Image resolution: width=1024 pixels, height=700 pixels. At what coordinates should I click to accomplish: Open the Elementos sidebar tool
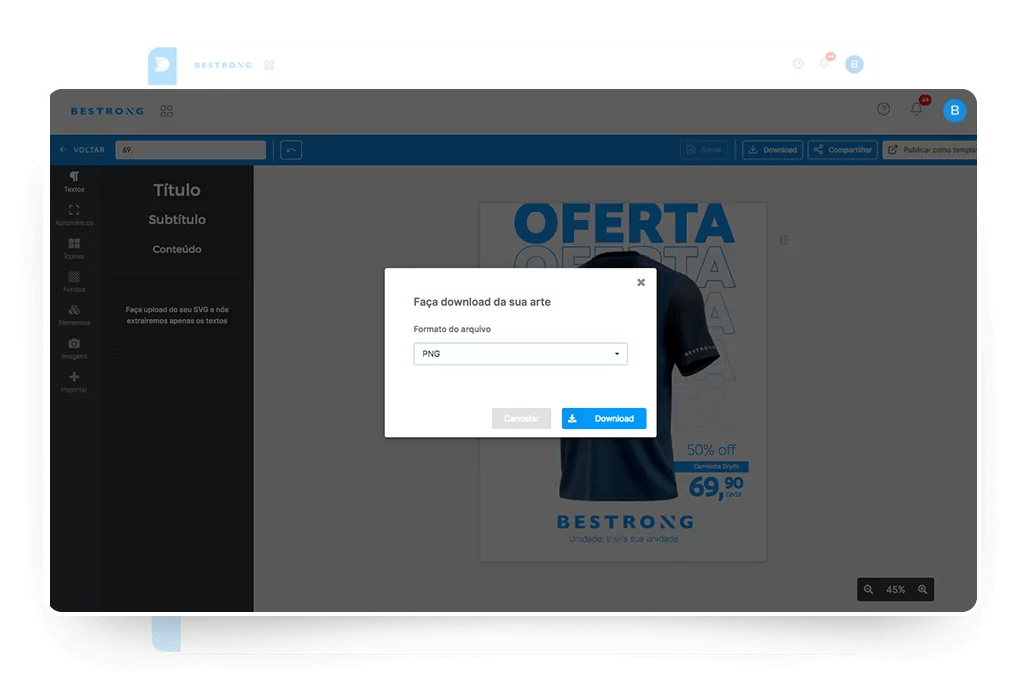coord(74,315)
